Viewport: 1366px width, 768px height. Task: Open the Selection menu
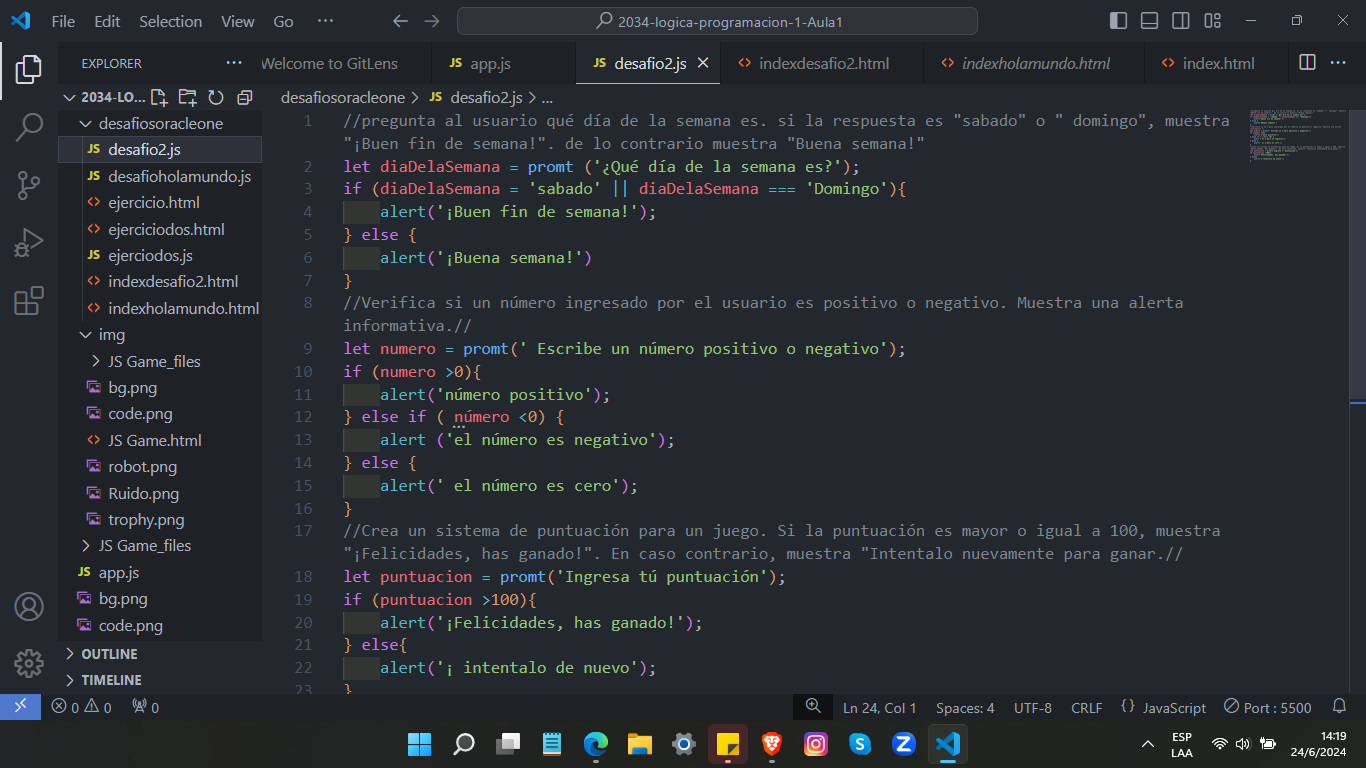(170, 21)
